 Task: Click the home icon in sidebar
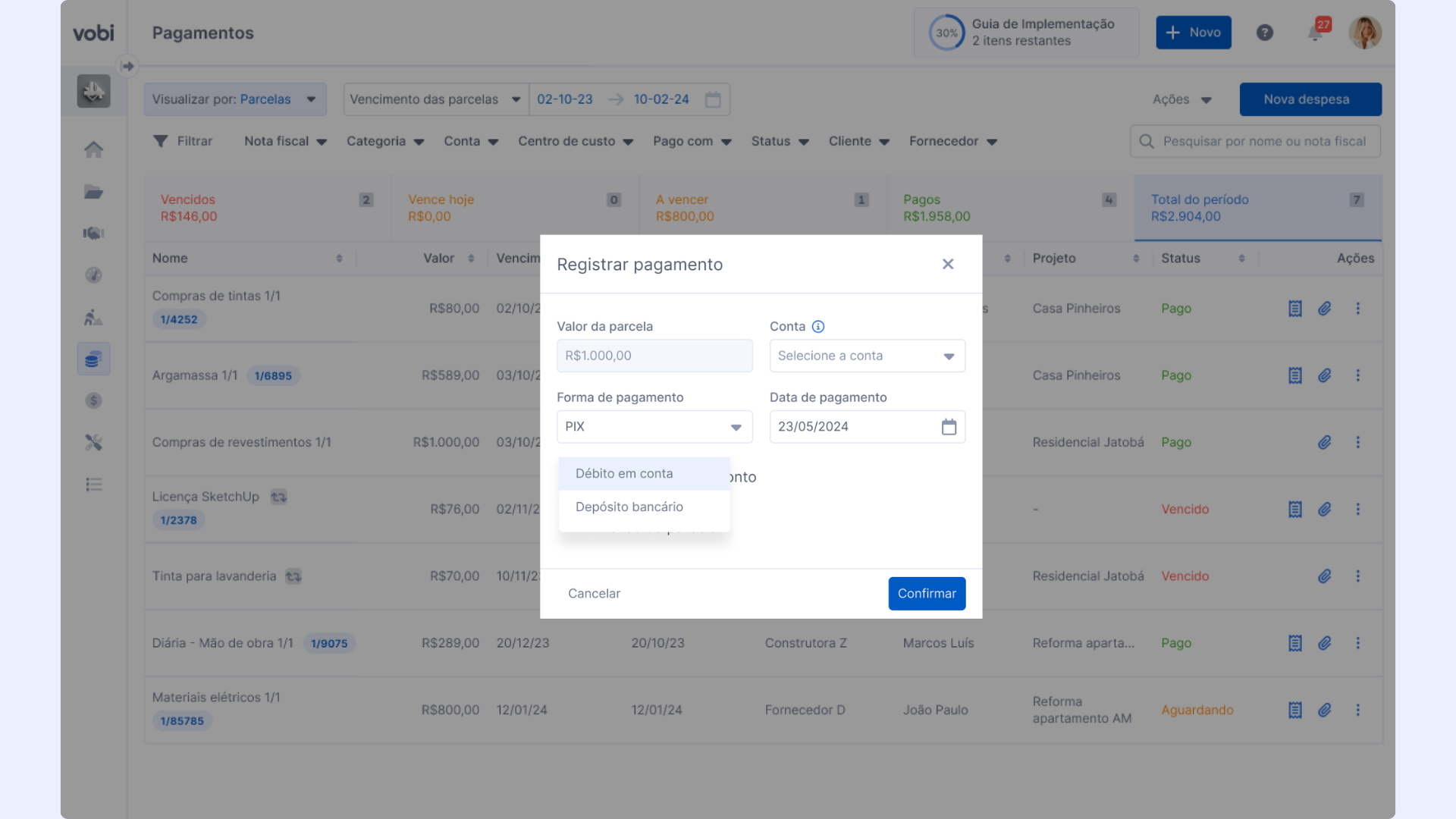(93, 149)
